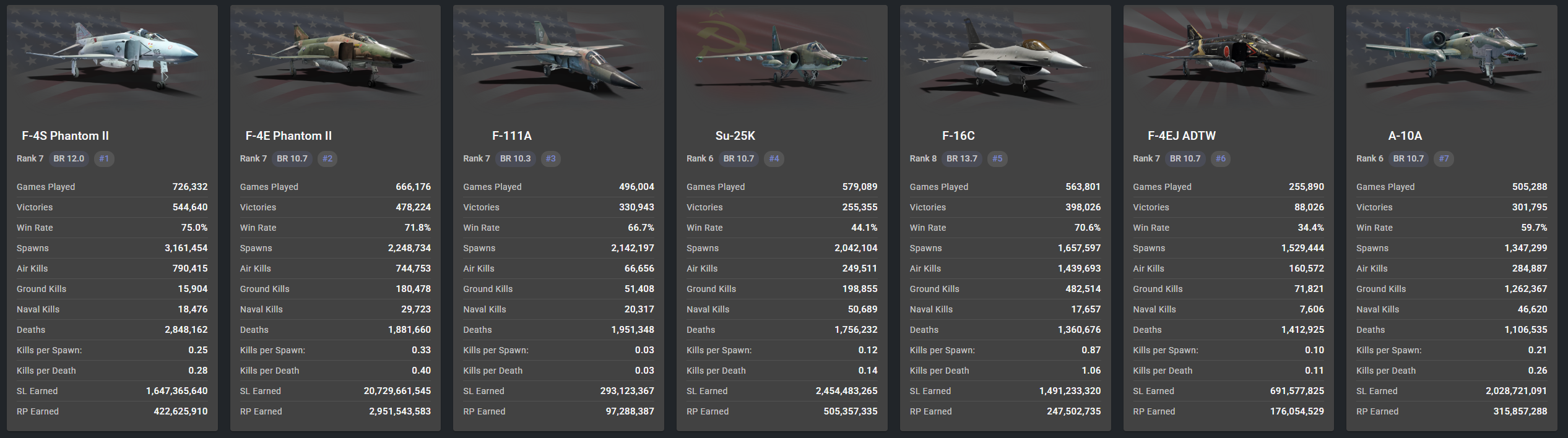The height and width of the screenshot is (438, 1568).
Task: Click the F-4EJ ADTW title text
Action: [1182, 135]
